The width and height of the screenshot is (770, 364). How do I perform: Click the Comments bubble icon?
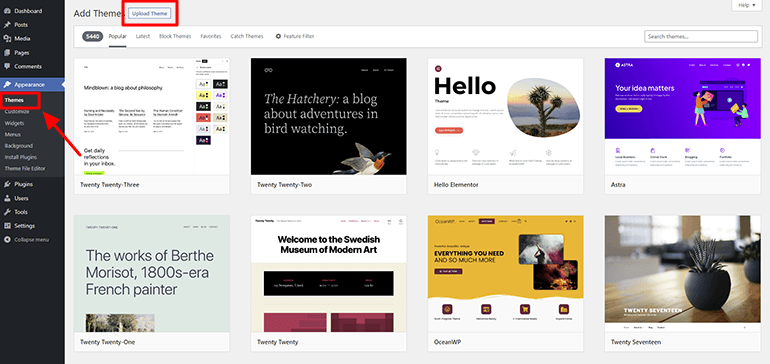[7, 66]
